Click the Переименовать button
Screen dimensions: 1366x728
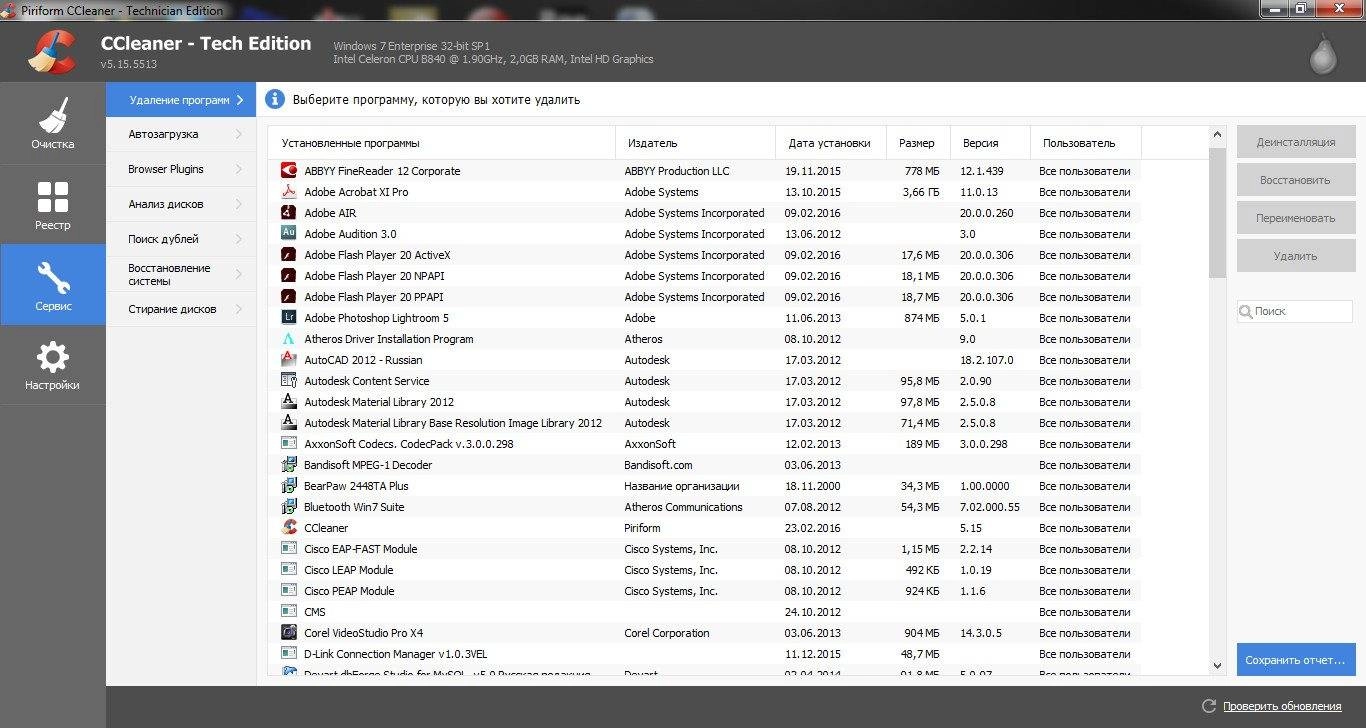click(x=1296, y=218)
